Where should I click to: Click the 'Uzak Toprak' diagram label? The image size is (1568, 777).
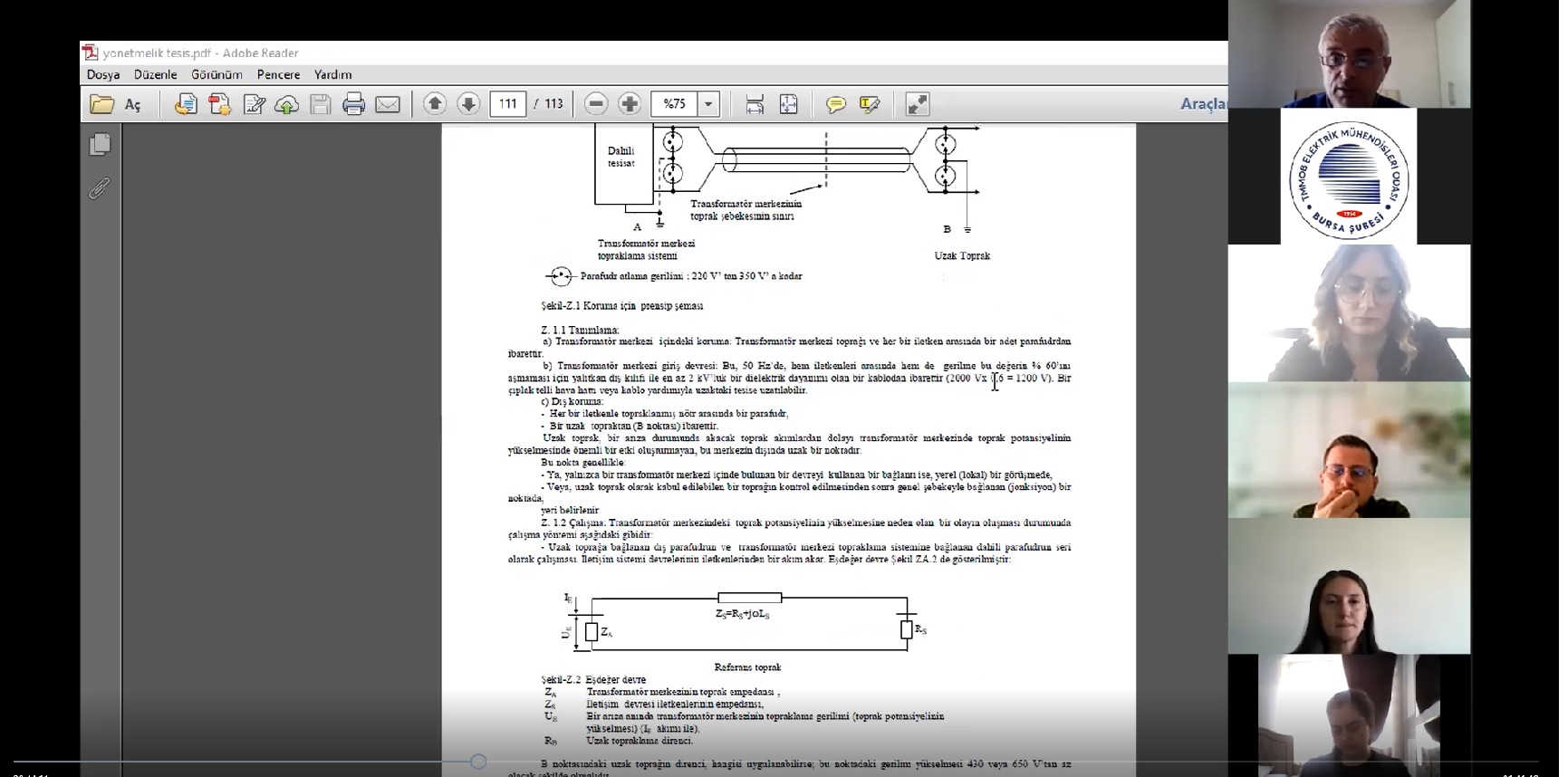(x=962, y=256)
